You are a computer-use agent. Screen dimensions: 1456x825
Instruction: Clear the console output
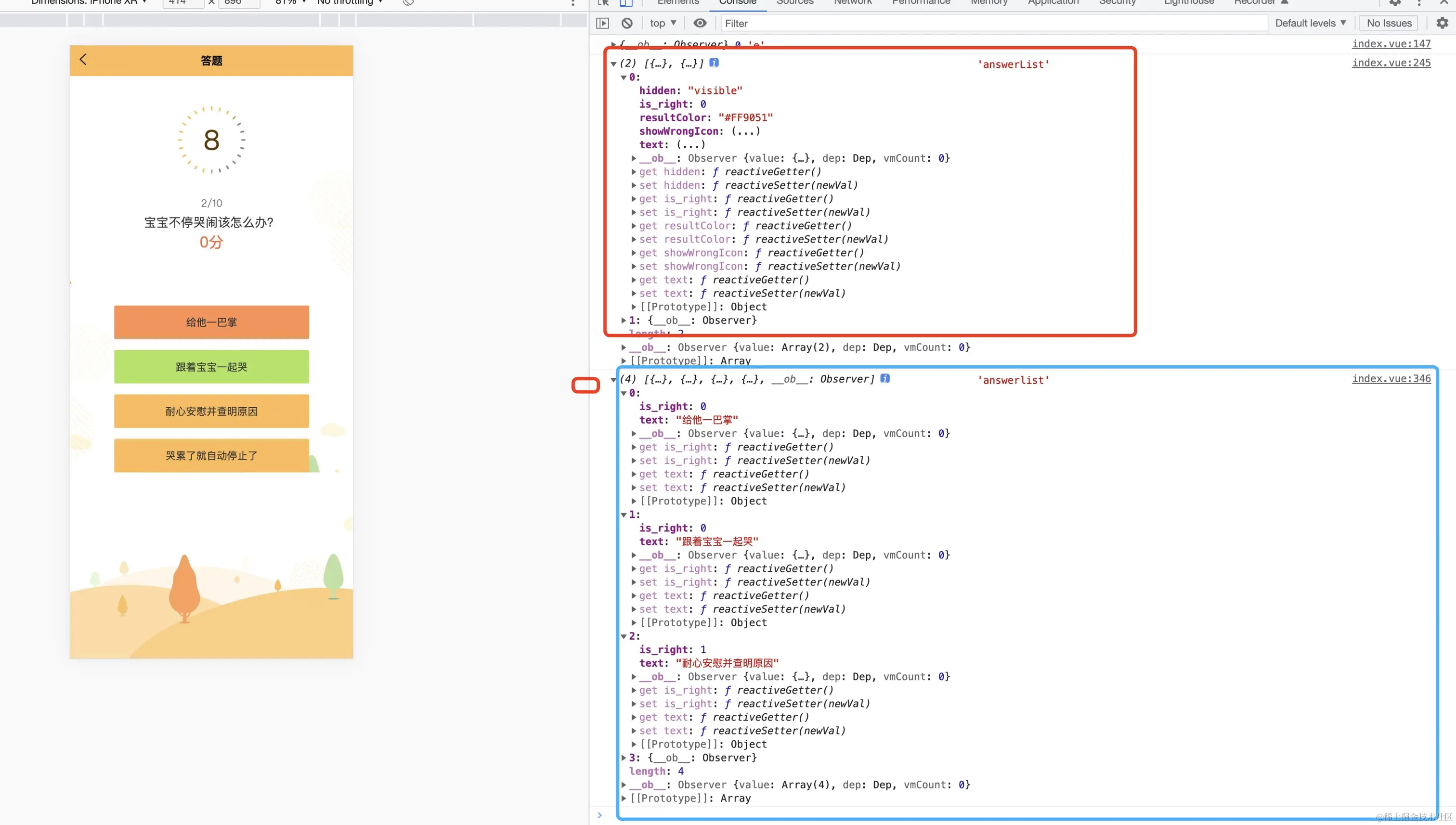tap(627, 23)
